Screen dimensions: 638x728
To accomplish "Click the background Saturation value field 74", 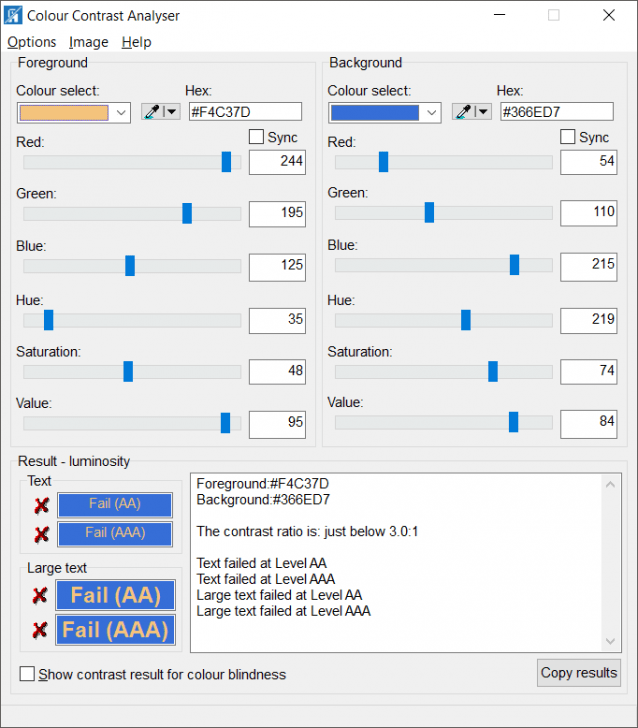I will pos(589,371).
